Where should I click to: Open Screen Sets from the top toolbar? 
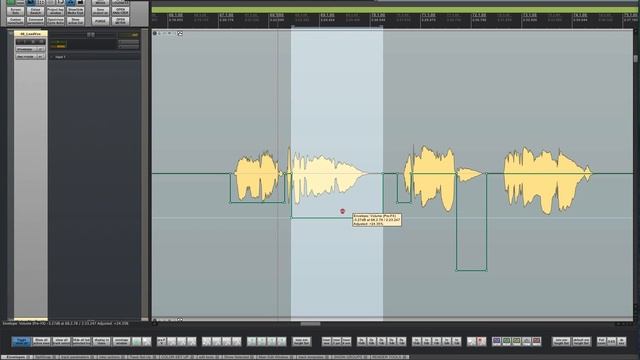tap(16, 11)
